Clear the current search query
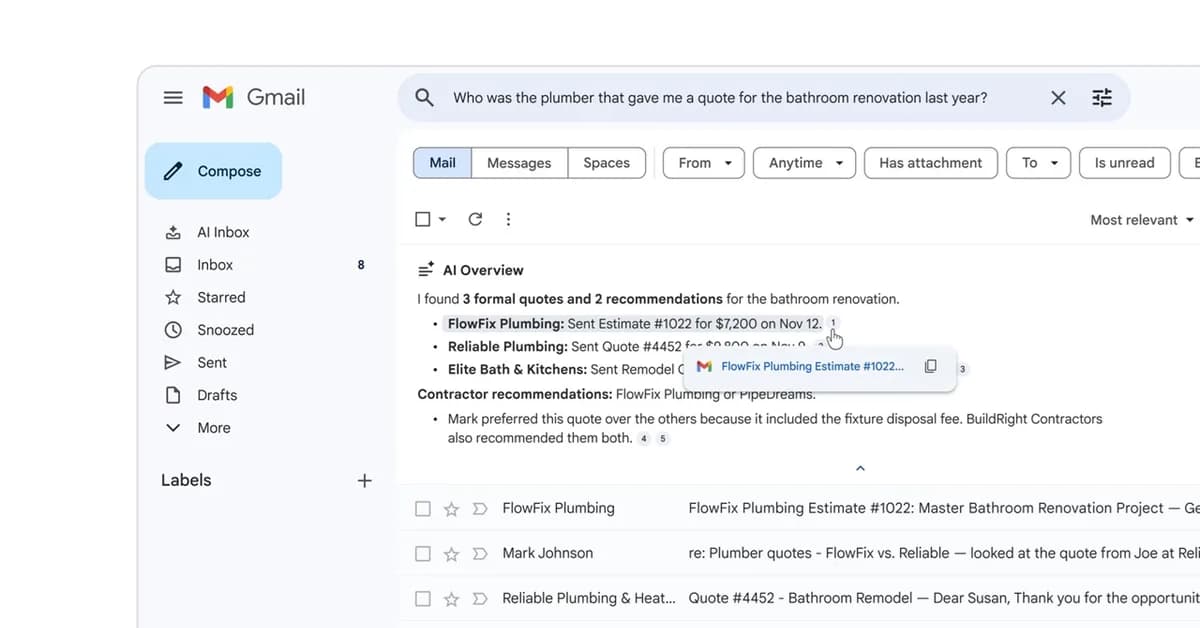Image resolution: width=1200 pixels, height=628 pixels. tap(1058, 97)
